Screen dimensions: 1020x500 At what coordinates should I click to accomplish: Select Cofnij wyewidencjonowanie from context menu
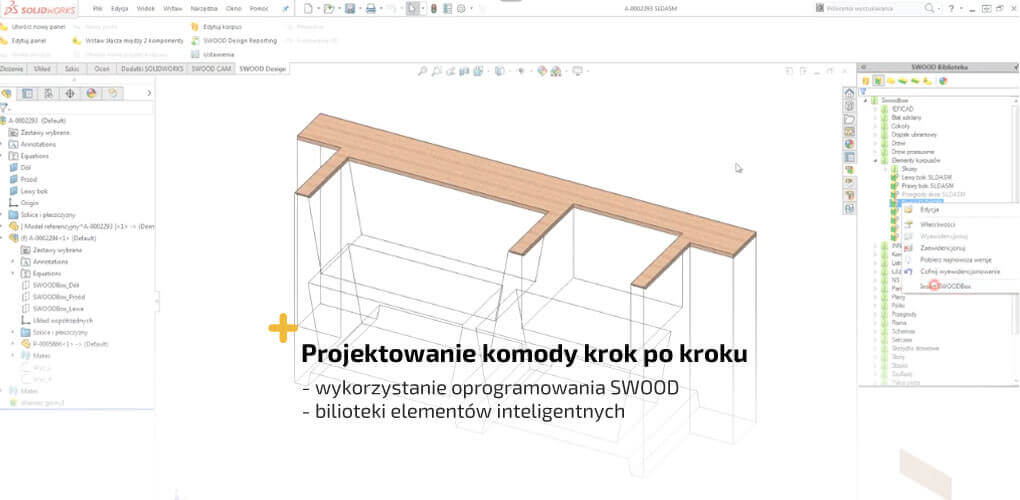(960, 271)
